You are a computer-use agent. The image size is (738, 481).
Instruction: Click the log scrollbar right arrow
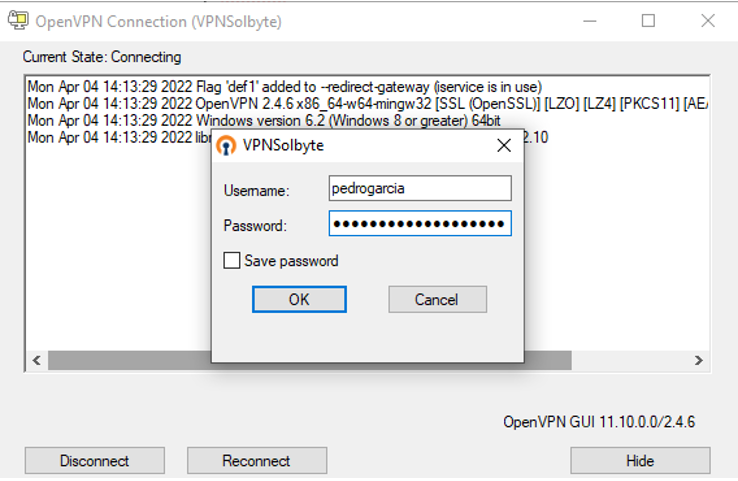[x=698, y=361]
